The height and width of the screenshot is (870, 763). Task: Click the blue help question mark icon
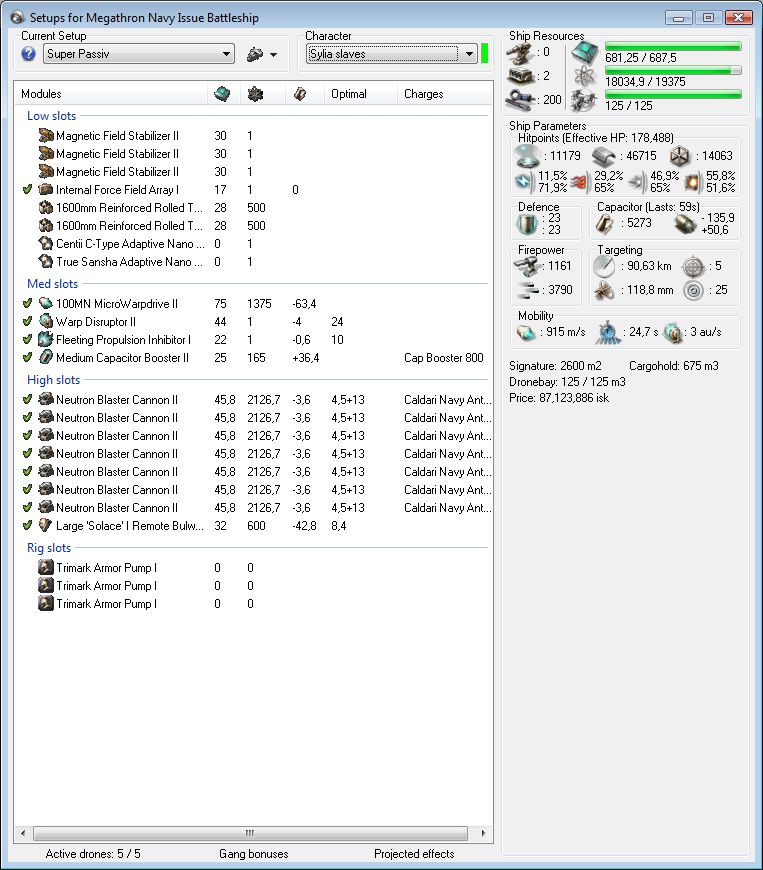28,54
